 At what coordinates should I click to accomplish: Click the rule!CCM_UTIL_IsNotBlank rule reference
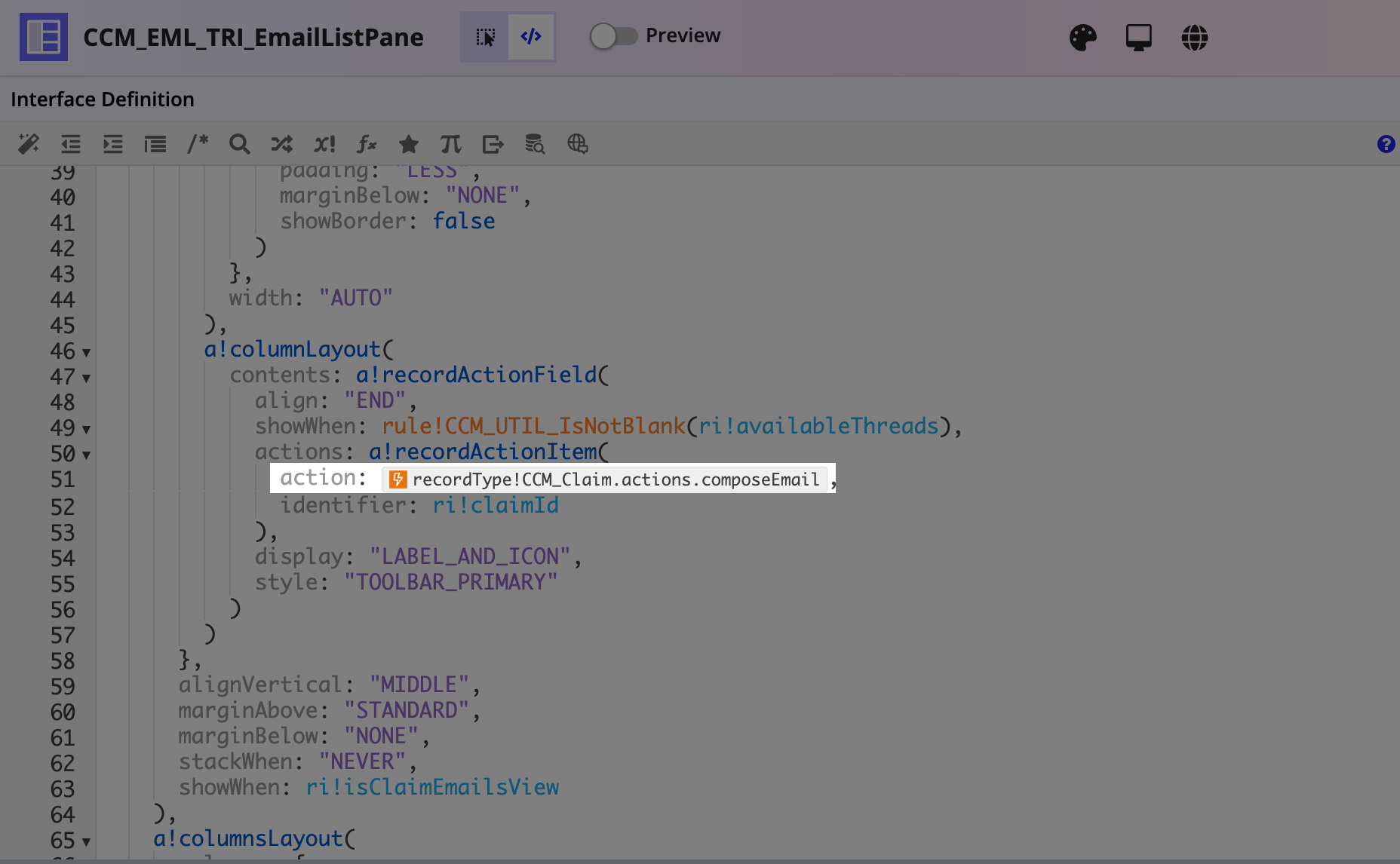533,426
